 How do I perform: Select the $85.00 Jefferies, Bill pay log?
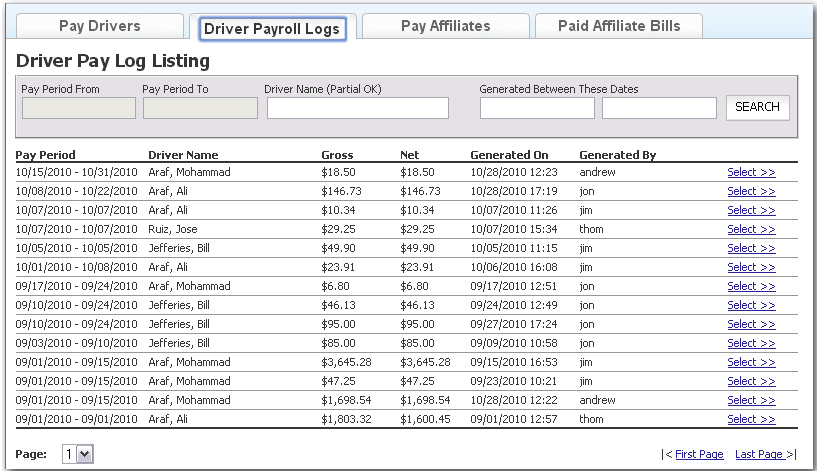click(751, 343)
